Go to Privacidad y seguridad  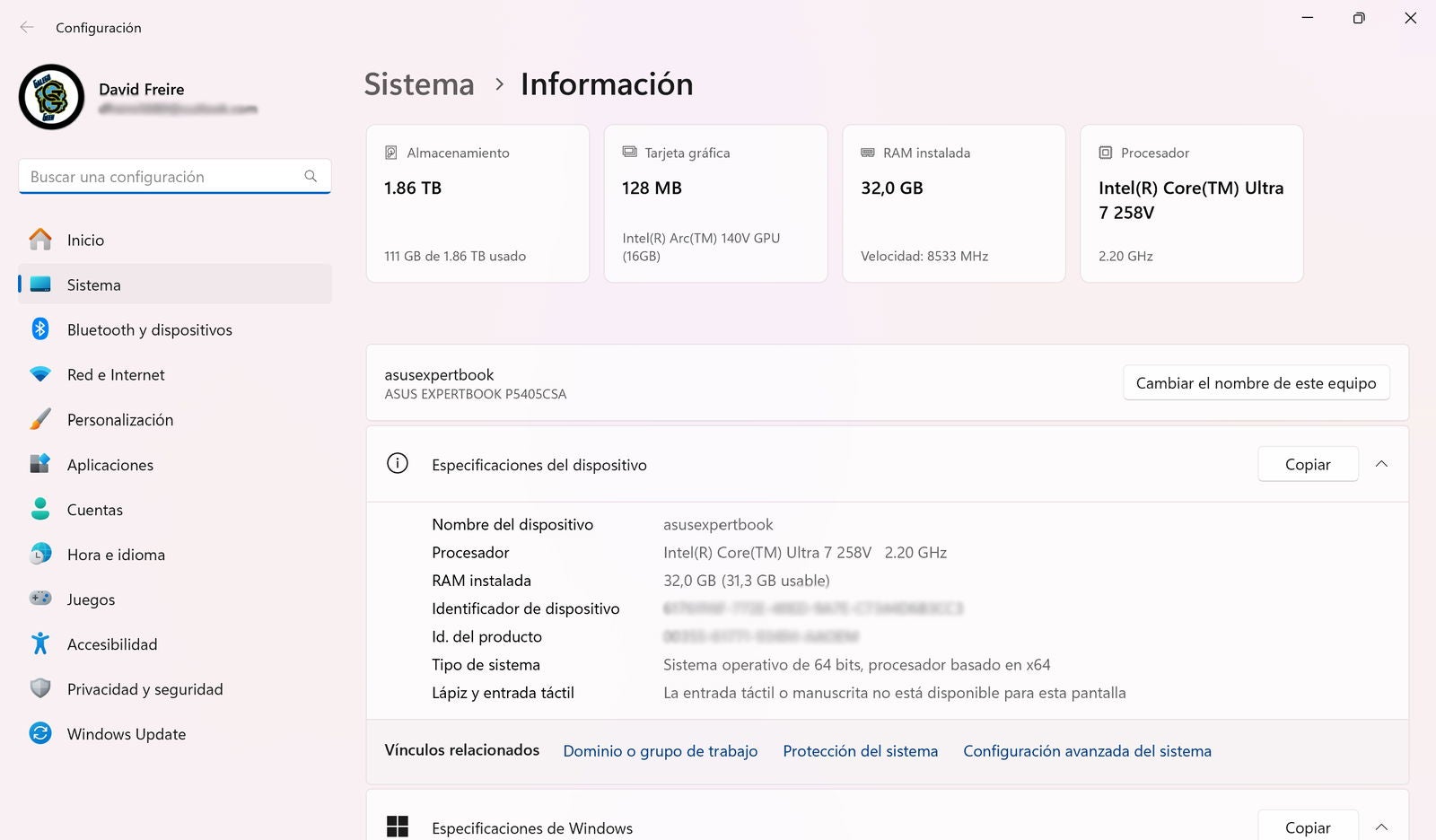click(x=144, y=689)
